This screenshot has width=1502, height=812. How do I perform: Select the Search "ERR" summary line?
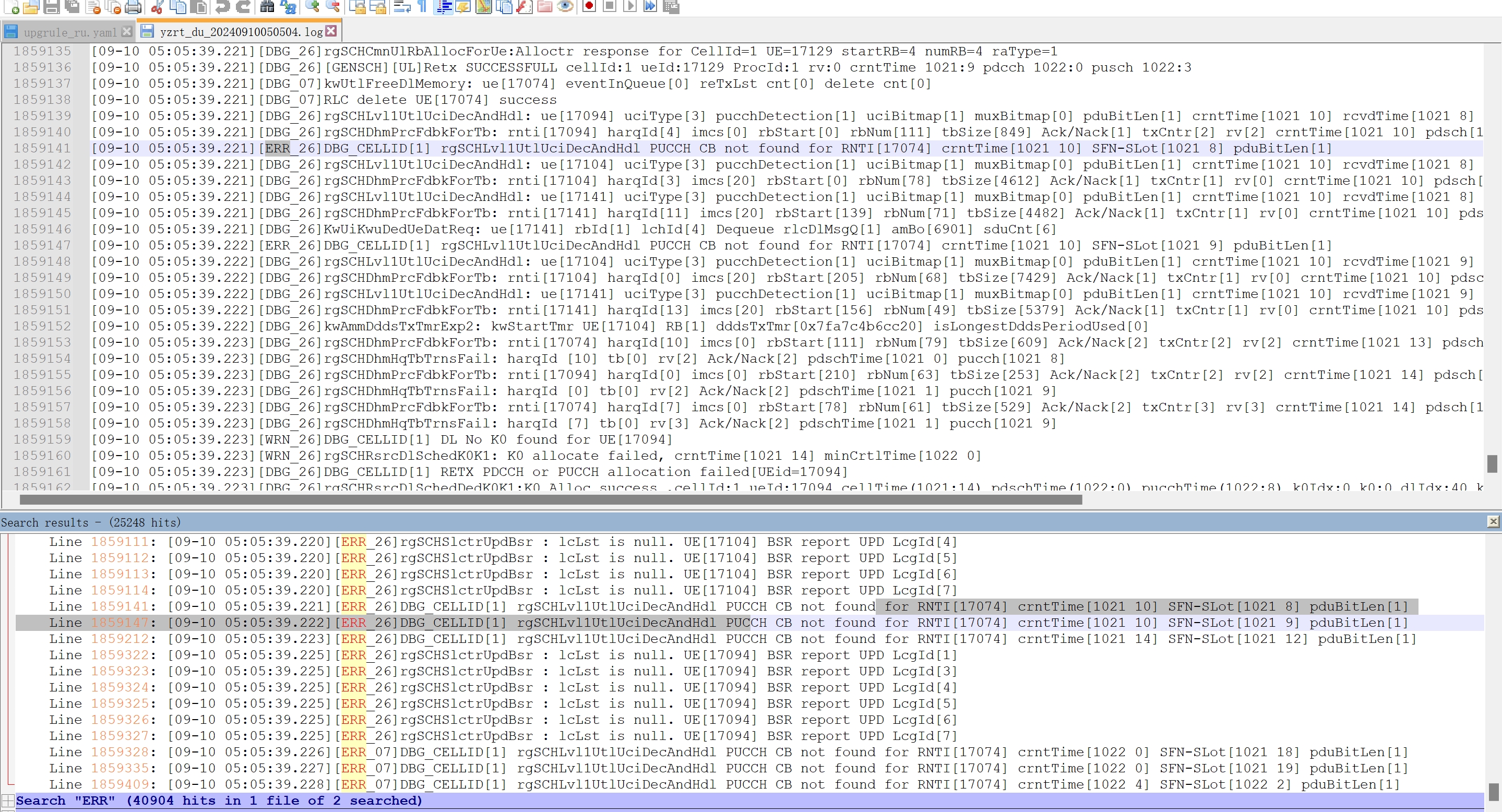[749, 801]
